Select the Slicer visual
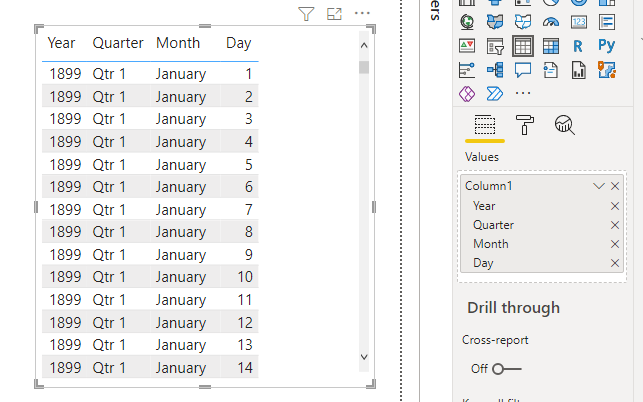 coord(495,46)
